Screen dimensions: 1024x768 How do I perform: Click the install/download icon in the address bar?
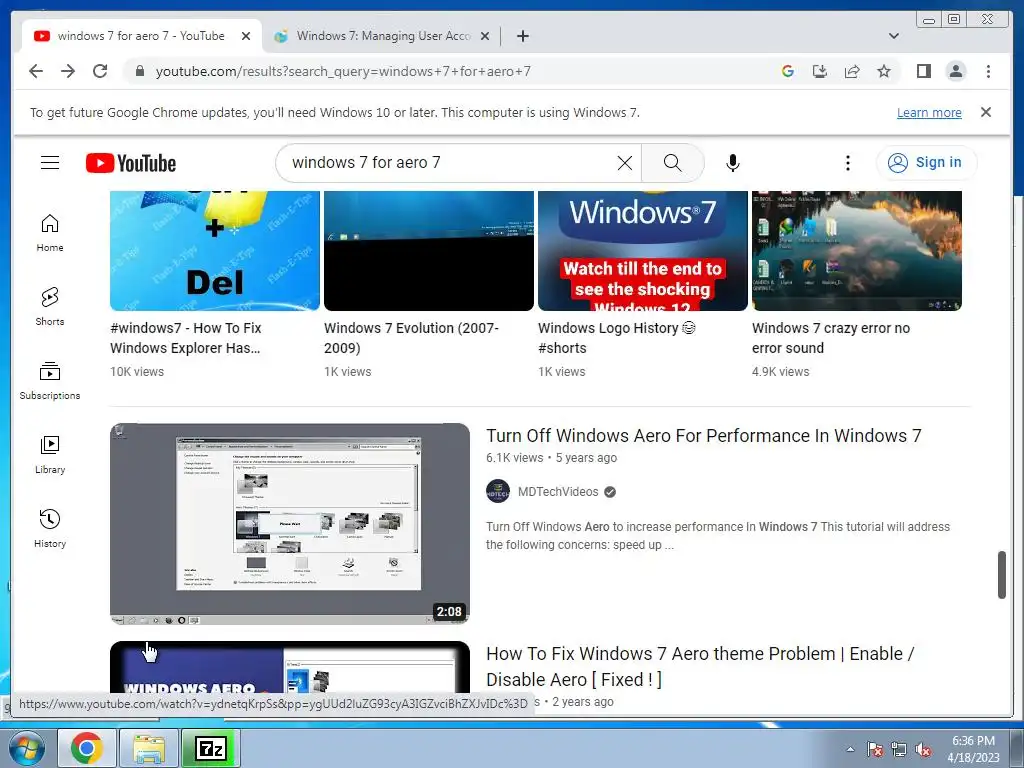coord(820,71)
